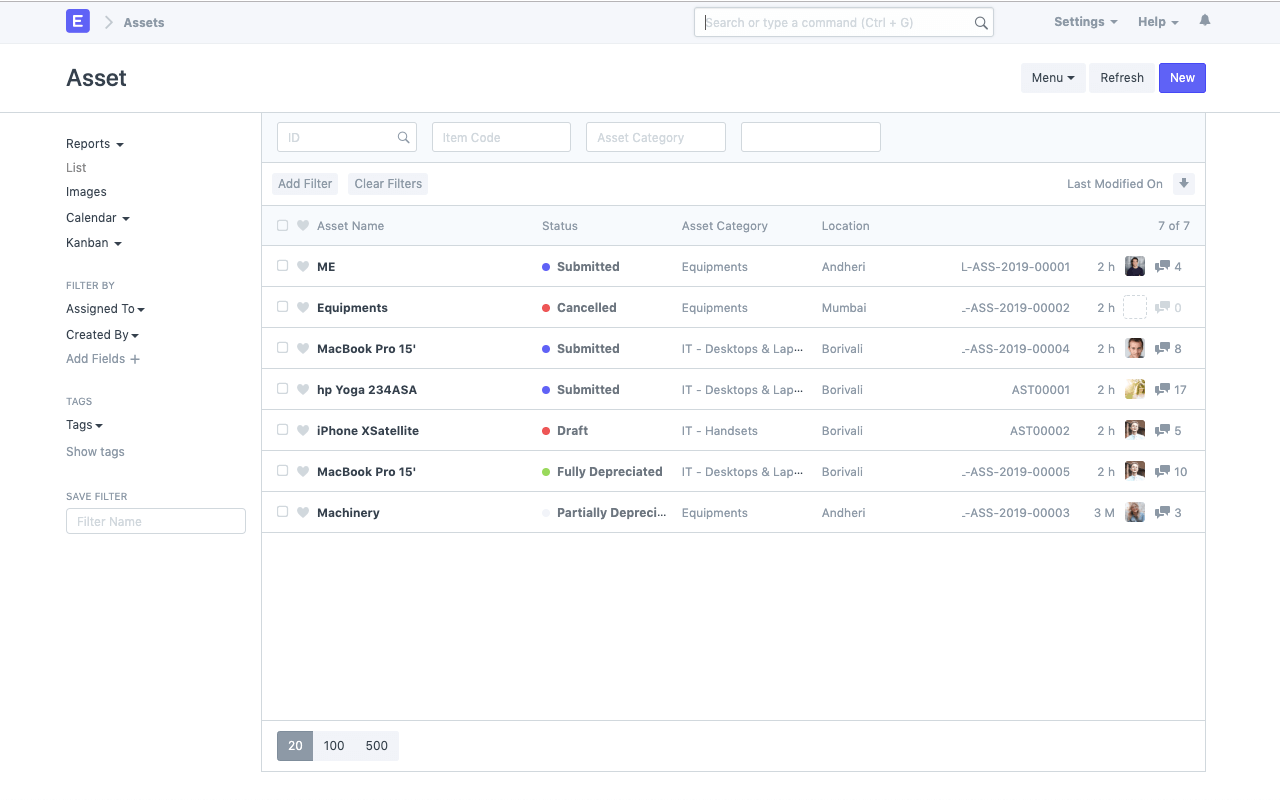Screen dimensions: 1280x800
Task: Toggle the select-all checkbox in header
Action: [x=283, y=226]
